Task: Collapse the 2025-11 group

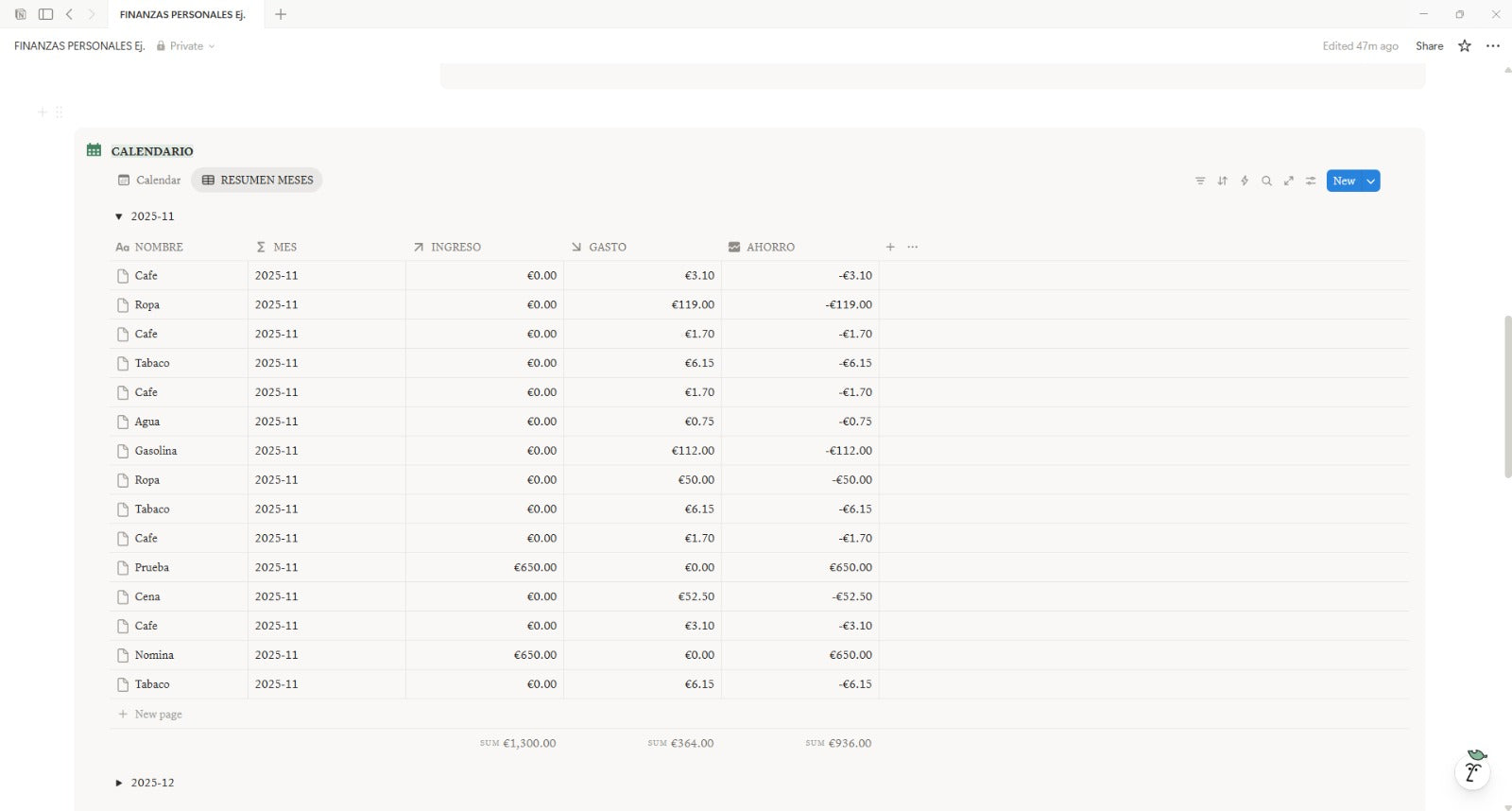Action: pos(119,216)
